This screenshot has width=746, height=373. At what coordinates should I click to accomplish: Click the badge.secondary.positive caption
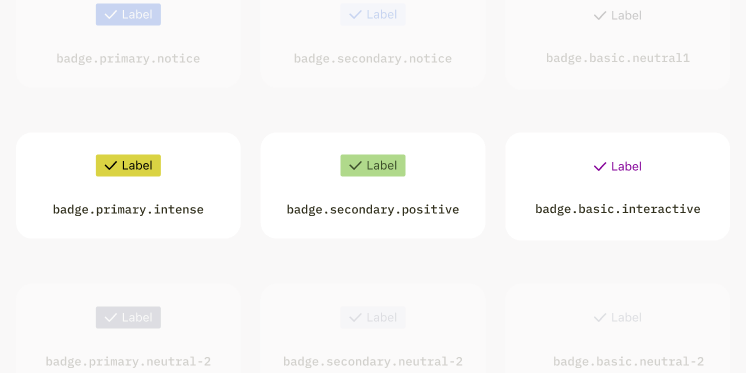(373, 210)
